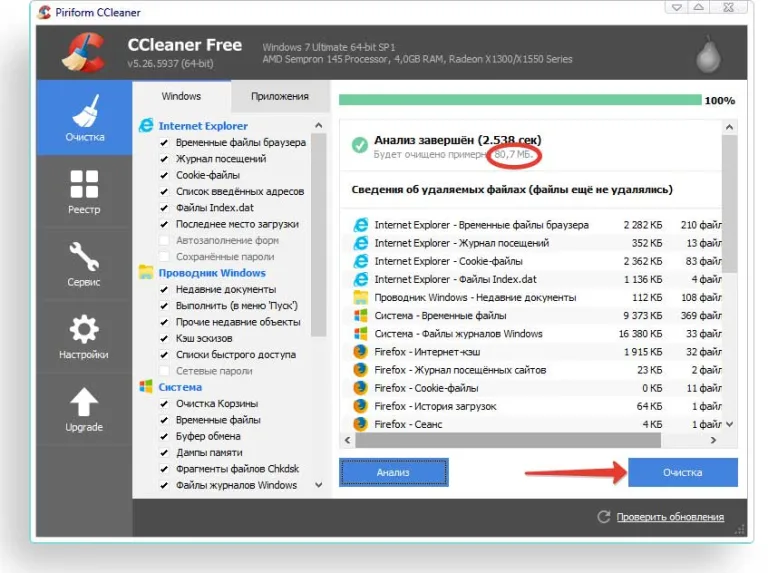Click Windows icon in Файлы журналов Windows result row
Viewport: 768px width, 573px height.
[x=360, y=334]
